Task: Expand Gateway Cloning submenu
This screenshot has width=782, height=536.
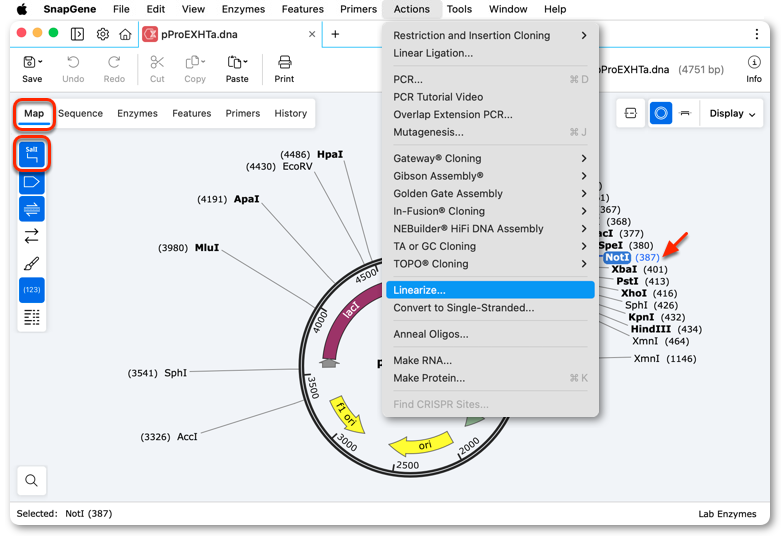Action: pyautogui.click(x=490, y=158)
